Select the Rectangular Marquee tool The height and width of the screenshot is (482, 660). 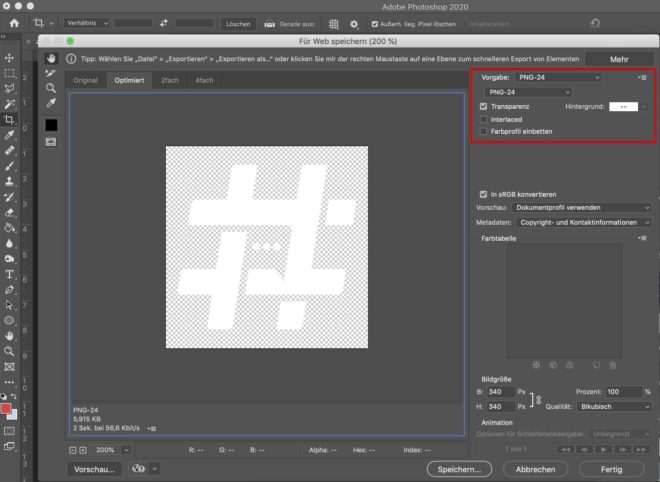[9, 73]
